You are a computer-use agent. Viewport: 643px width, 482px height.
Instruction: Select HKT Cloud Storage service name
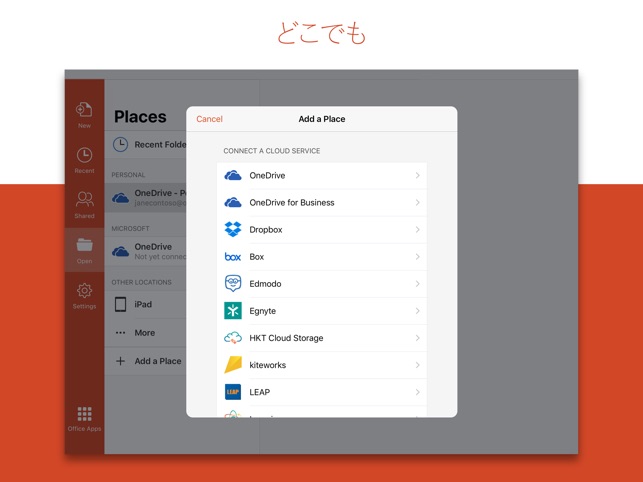286,338
